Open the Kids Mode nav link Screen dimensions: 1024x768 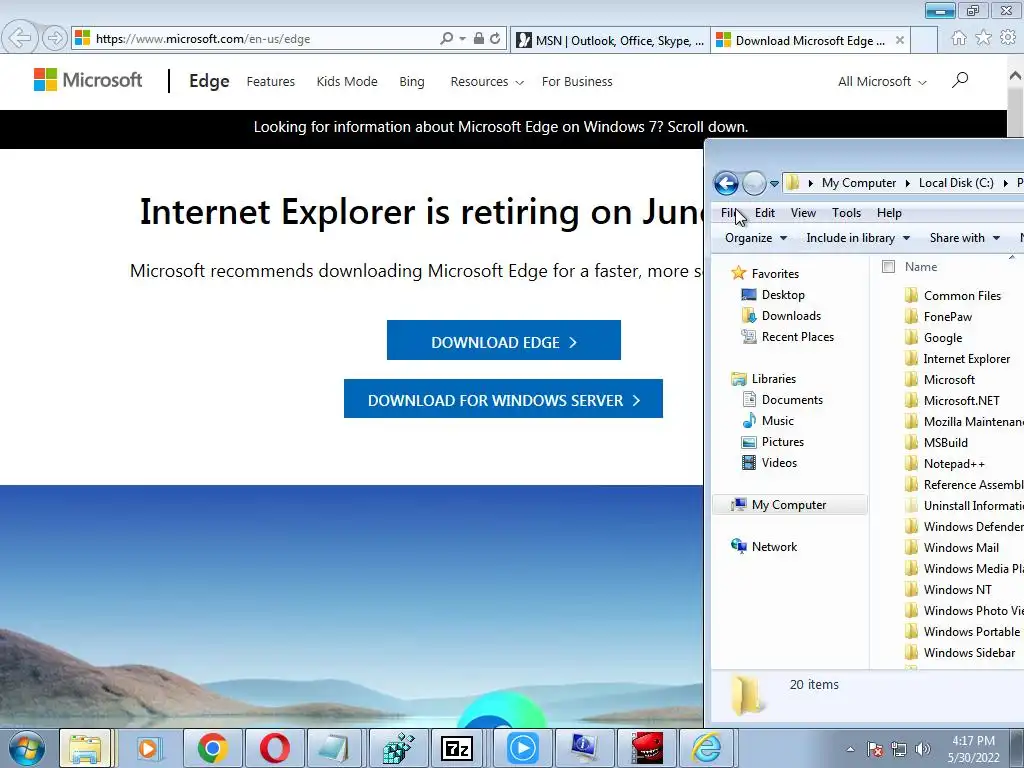point(347,82)
